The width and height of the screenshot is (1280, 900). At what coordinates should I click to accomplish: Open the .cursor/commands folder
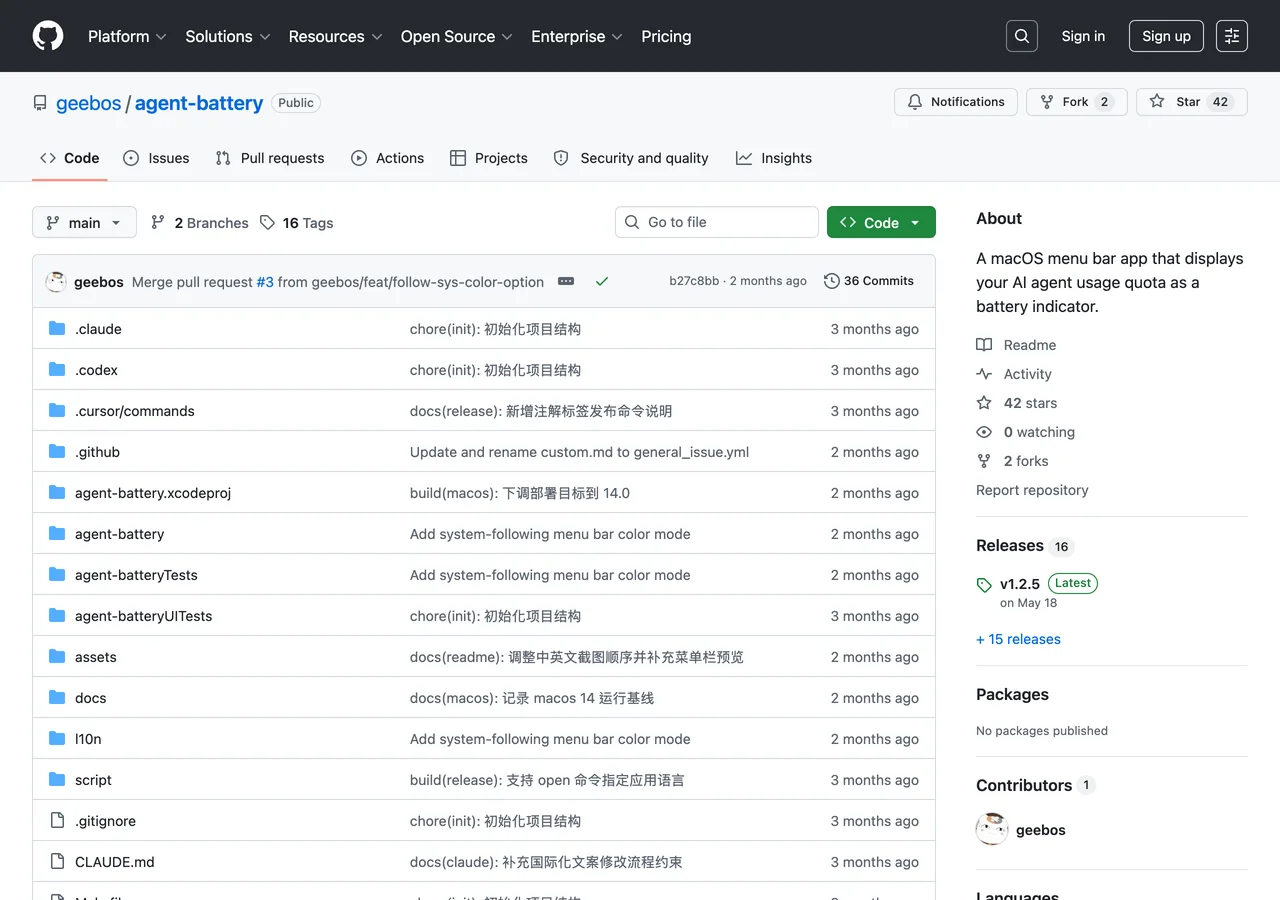point(135,411)
